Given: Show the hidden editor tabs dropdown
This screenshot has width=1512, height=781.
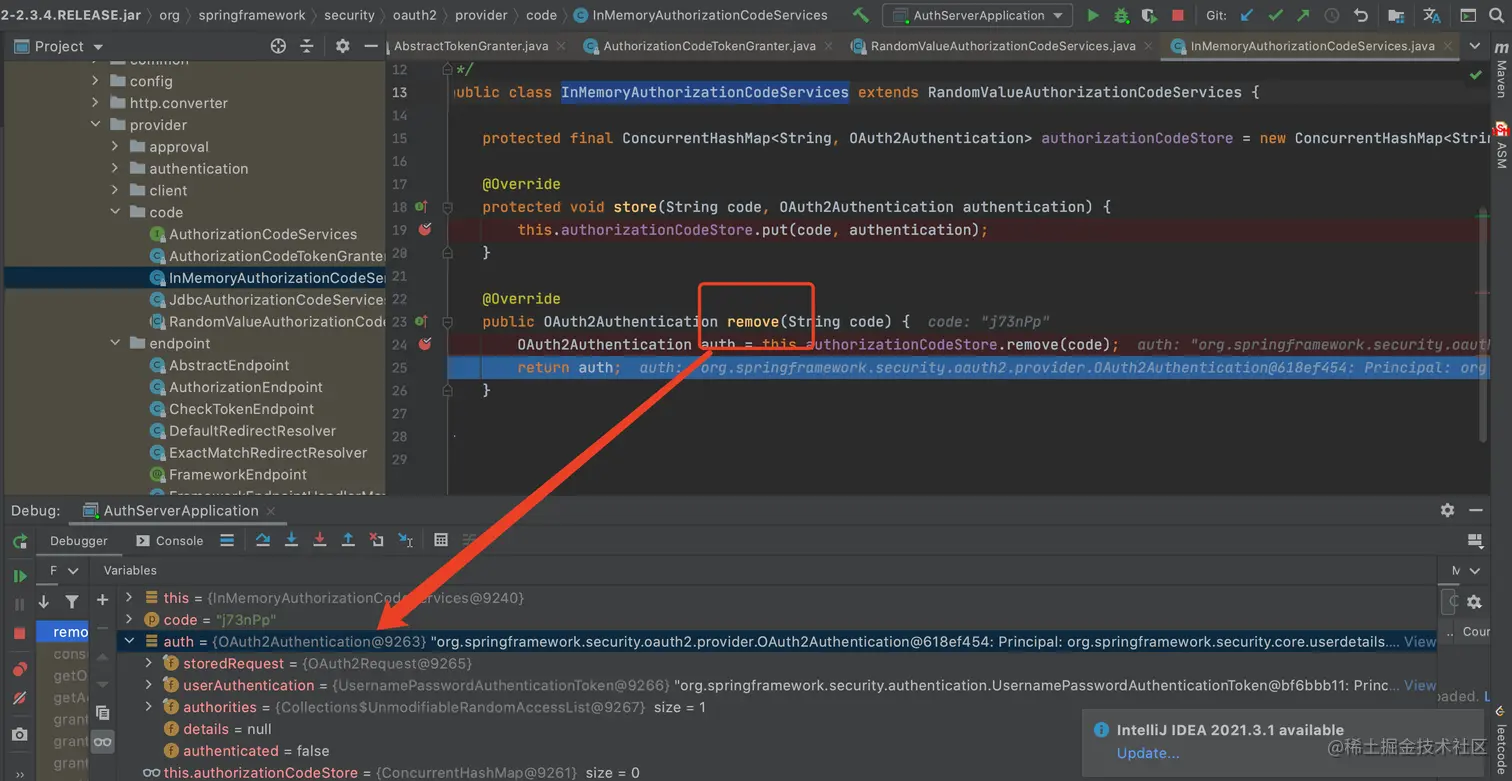Looking at the screenshot, I should (x=1475, y=46).
